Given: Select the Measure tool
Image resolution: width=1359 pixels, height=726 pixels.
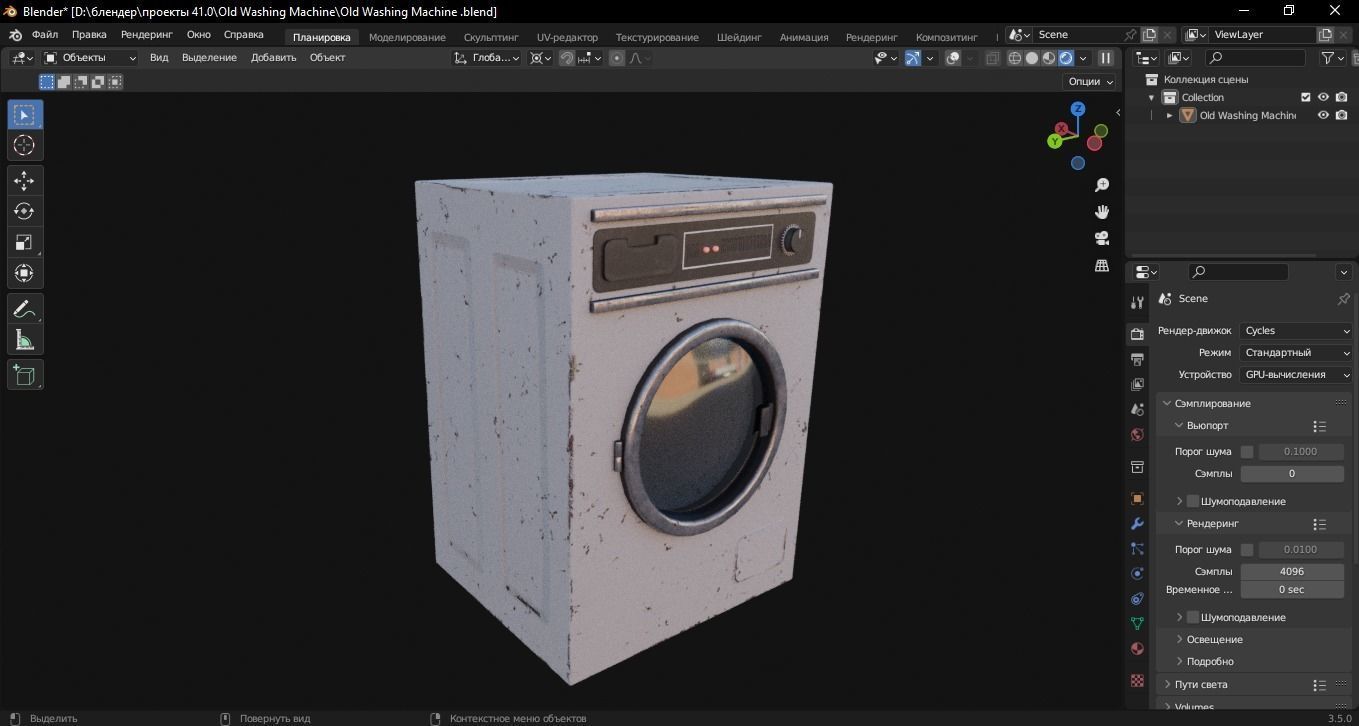Looking at the screenshot, I should click(x=24, y=340).
